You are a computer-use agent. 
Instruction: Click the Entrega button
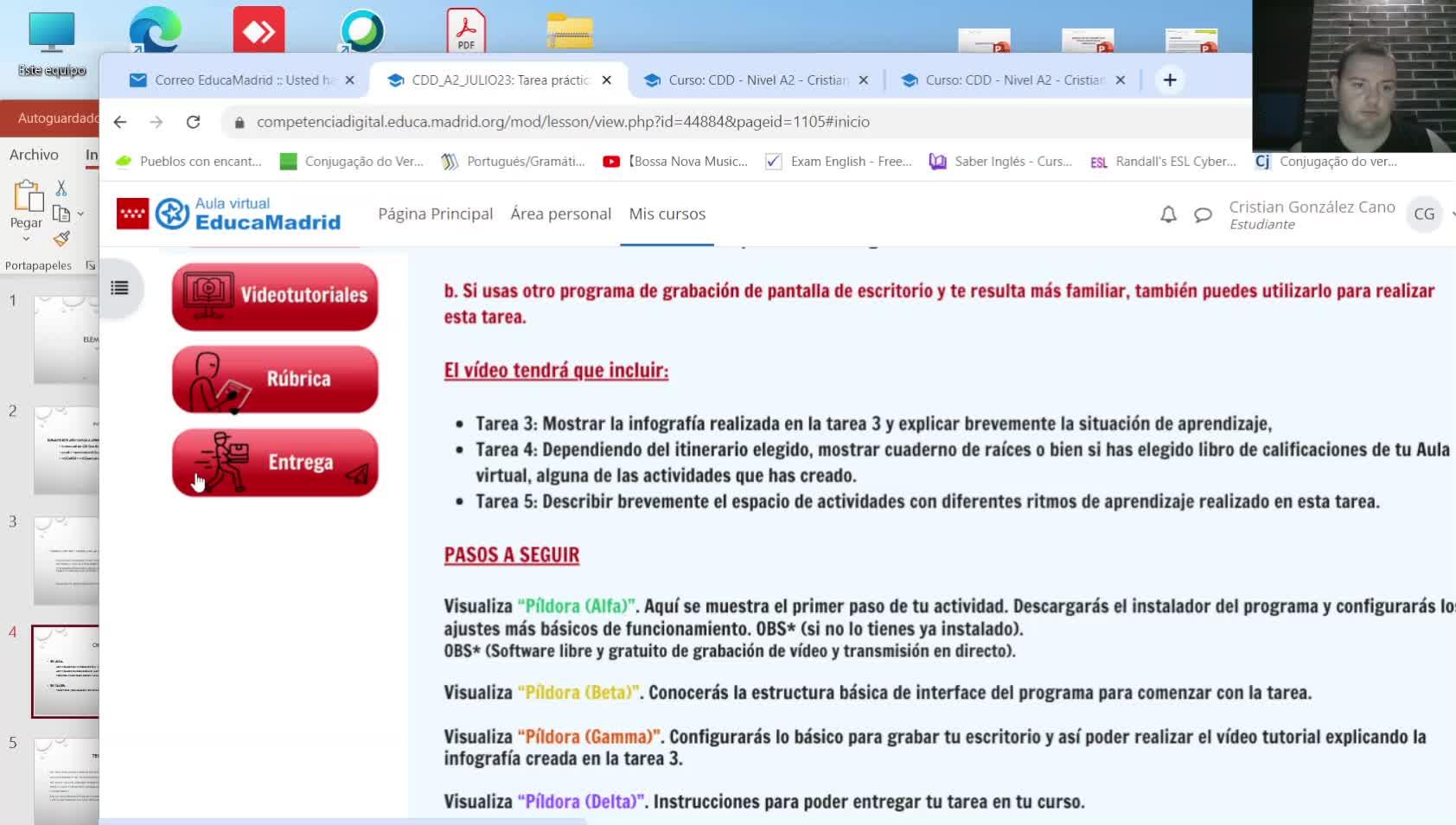(x=275, y=463)
